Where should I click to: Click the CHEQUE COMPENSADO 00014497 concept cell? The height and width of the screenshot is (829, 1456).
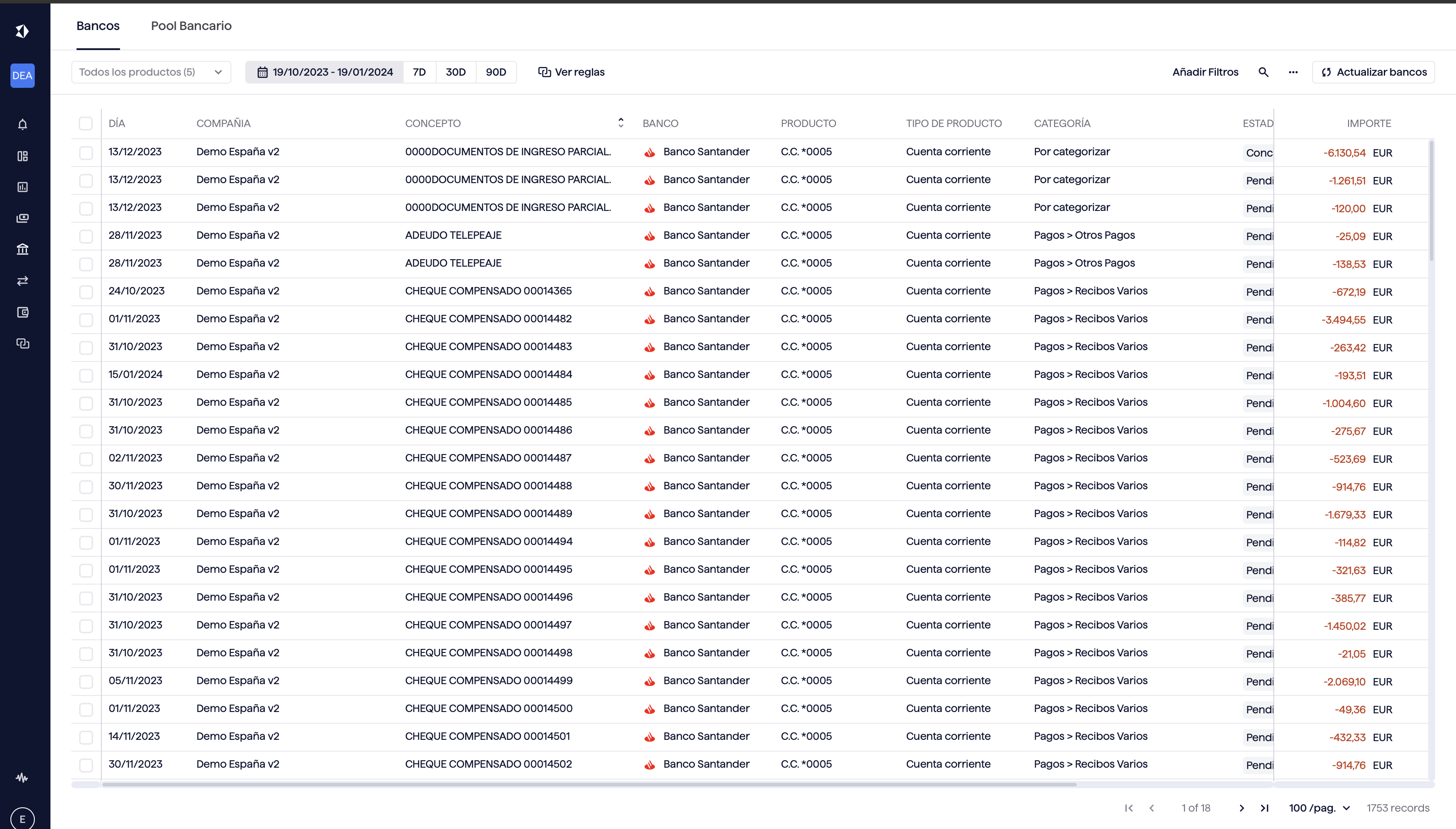click(x=488, y=625)
